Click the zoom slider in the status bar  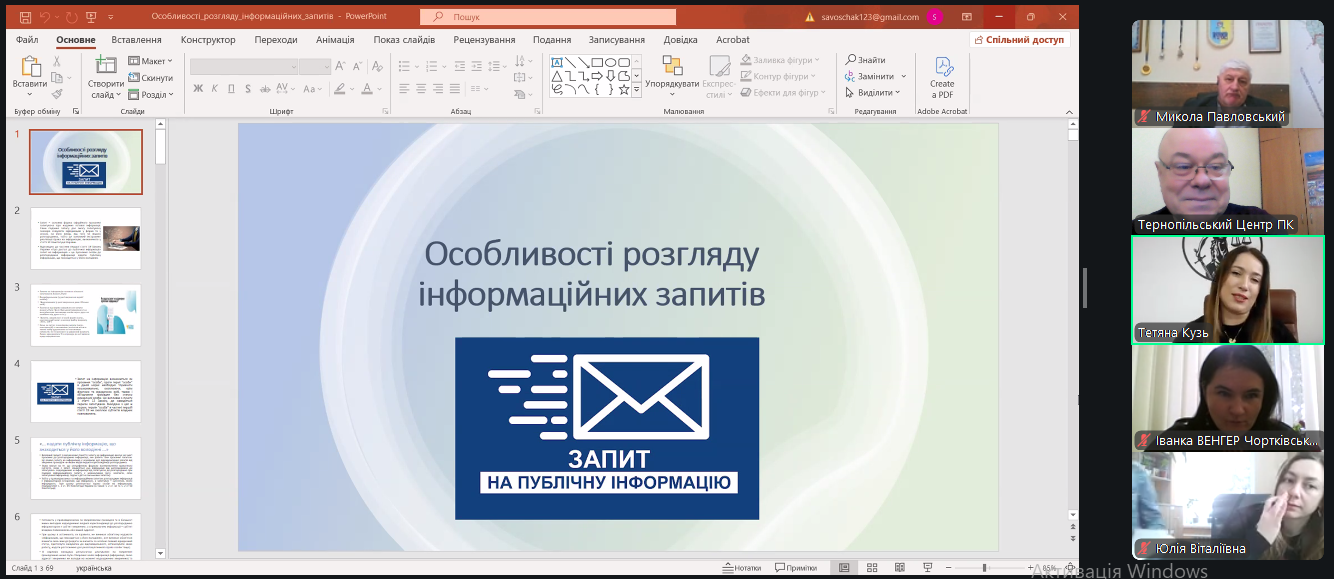coord(983,568)
